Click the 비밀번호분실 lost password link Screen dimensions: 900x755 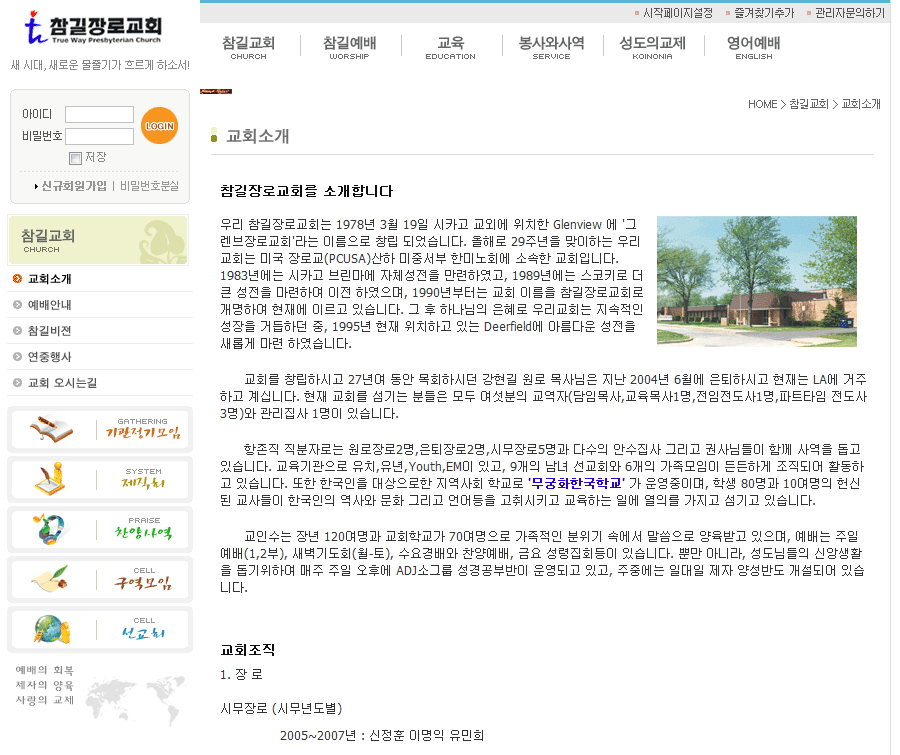[149, 186]
